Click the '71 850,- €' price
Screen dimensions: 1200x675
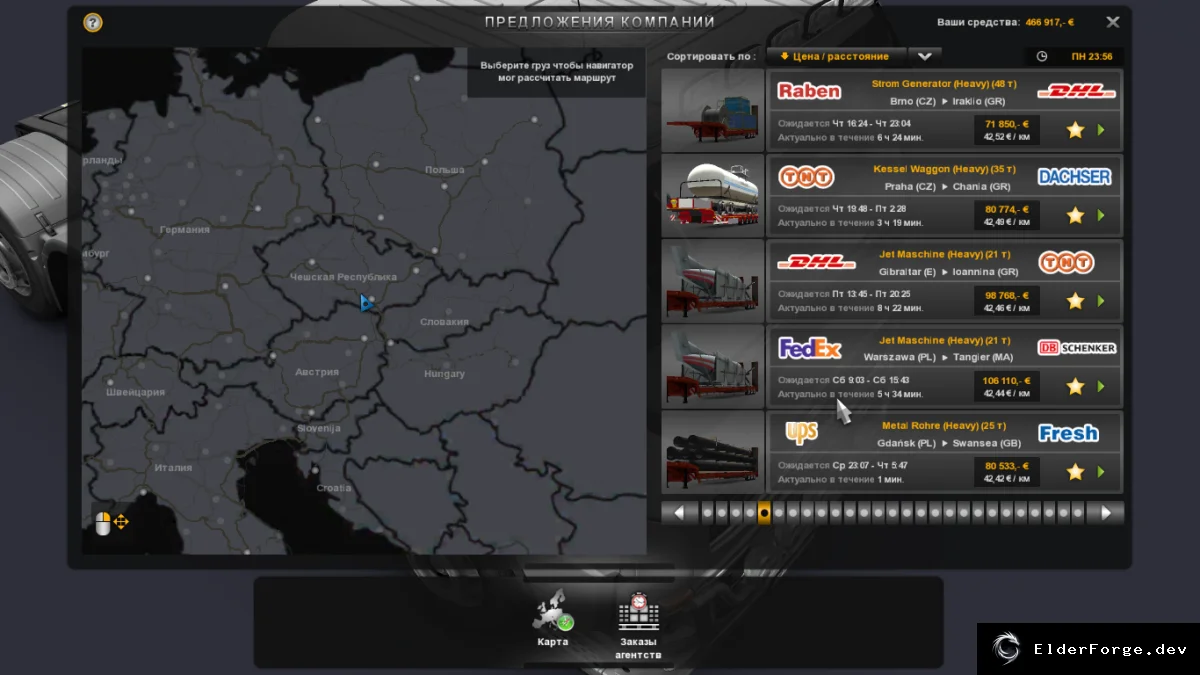coord(1007,124)
